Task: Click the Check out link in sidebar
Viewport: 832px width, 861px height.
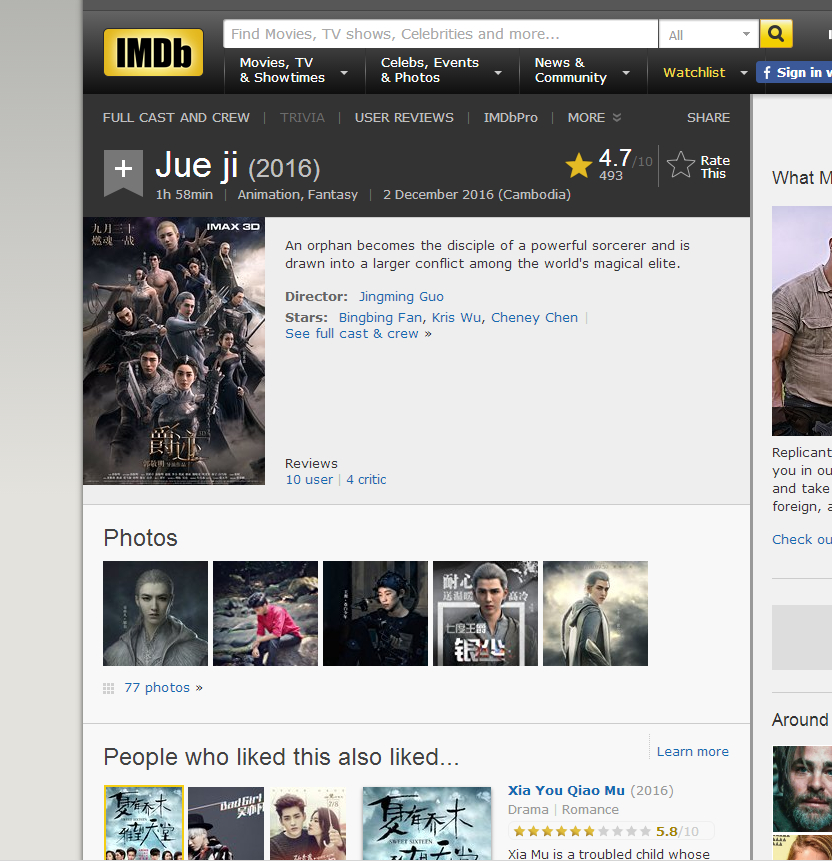Action: pyautogui.click(x=802, y=539)
